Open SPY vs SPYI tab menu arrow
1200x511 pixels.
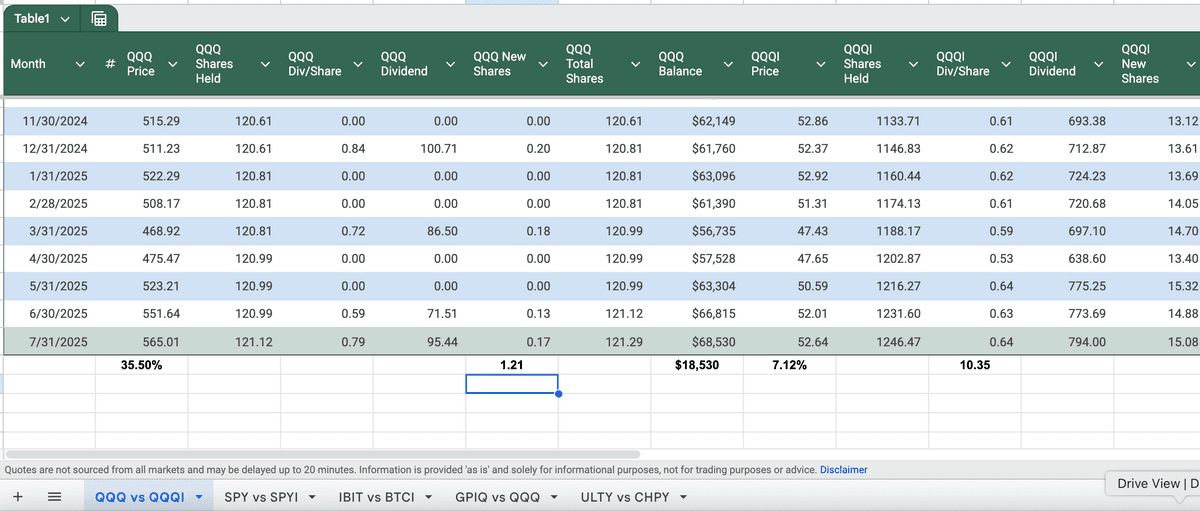(312, 497)
